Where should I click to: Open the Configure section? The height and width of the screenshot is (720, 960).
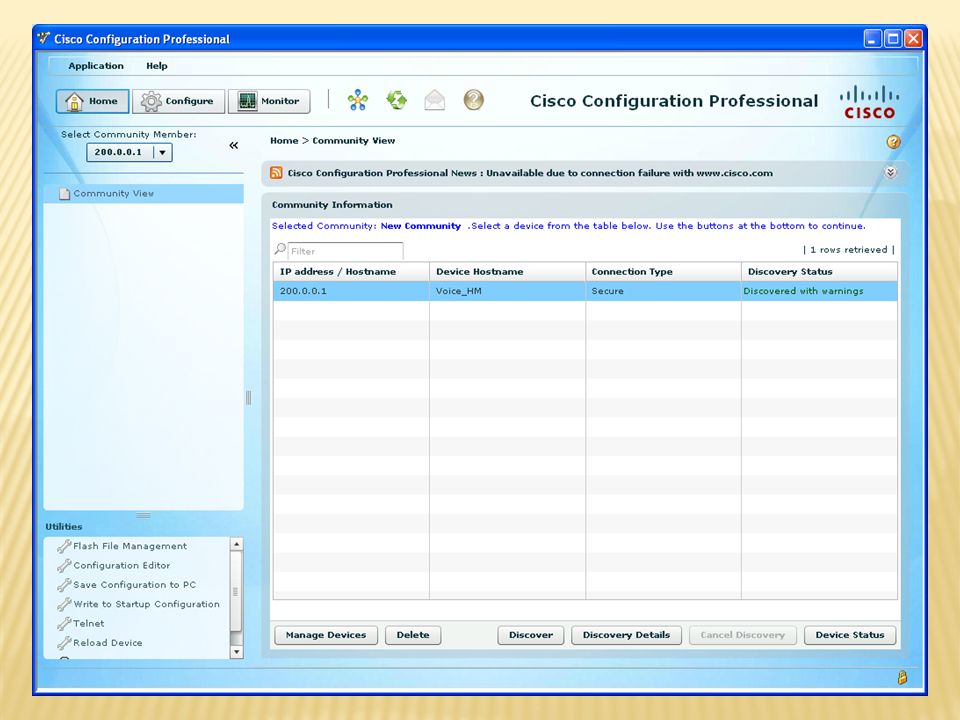179,101
